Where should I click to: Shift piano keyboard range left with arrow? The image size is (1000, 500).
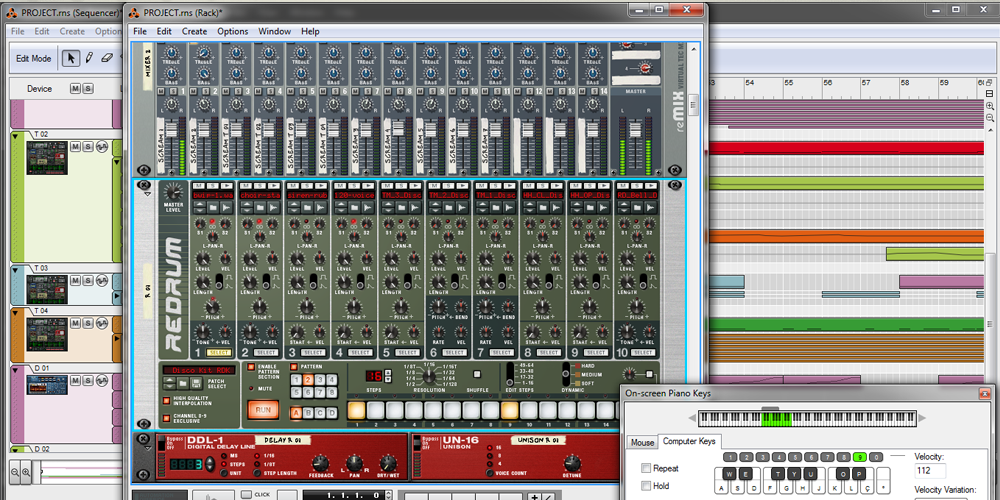pos(691,418)
